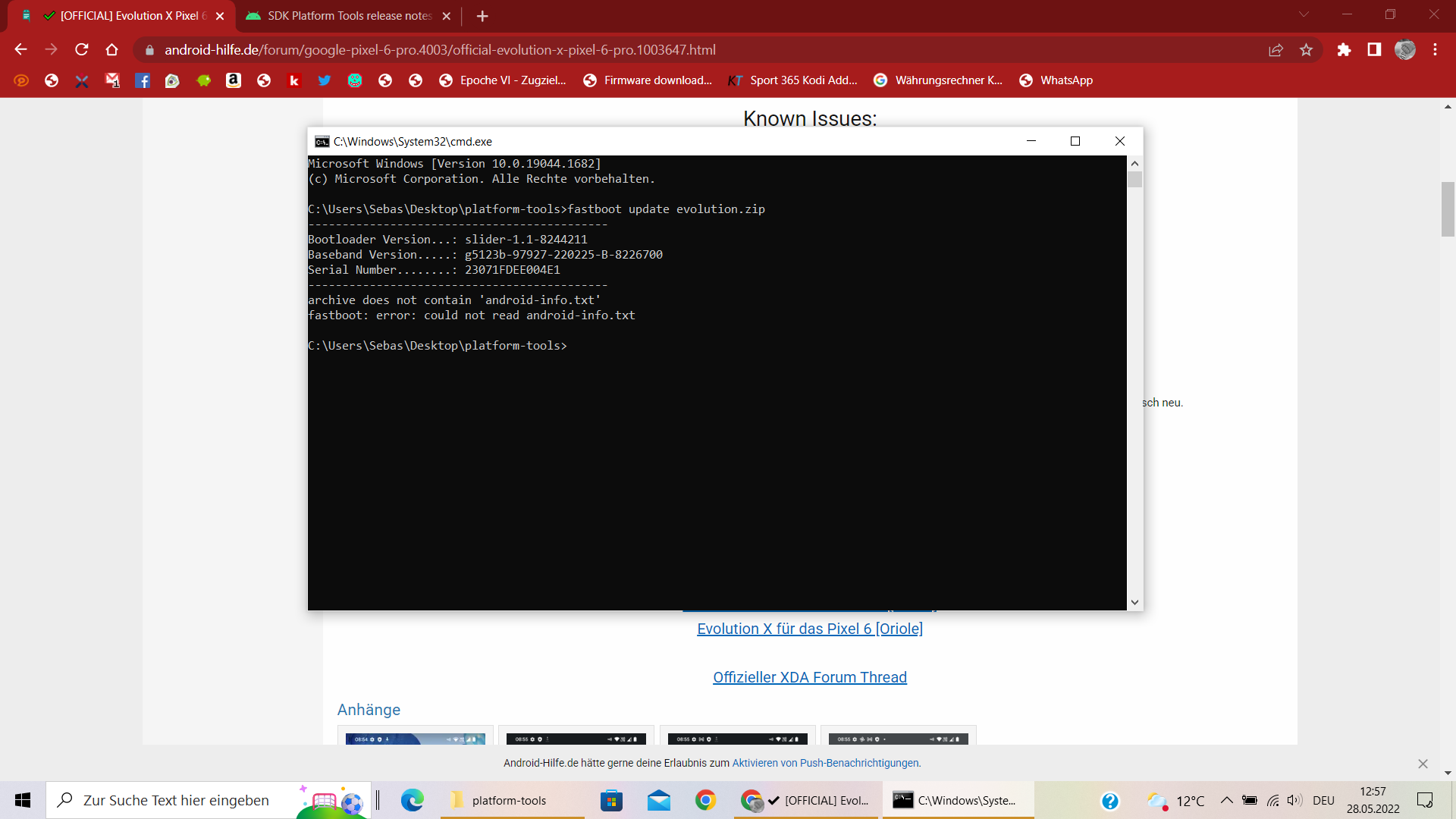Open the notification center icon
This screenshot has height=819, width=1456.
coord(1425,800)
